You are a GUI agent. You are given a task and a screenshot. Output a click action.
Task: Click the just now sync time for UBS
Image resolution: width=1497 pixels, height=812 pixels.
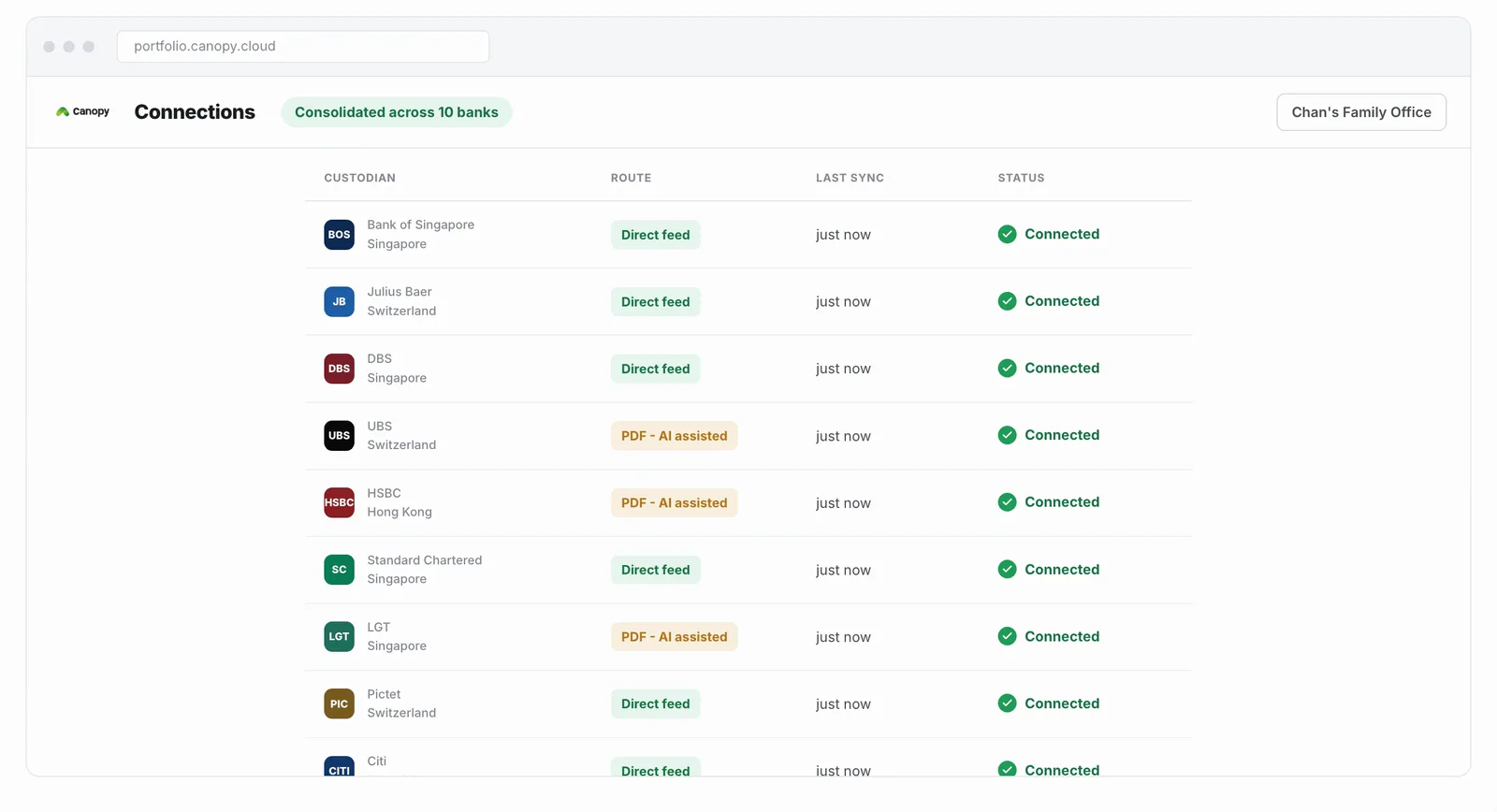tap(843, 436)
